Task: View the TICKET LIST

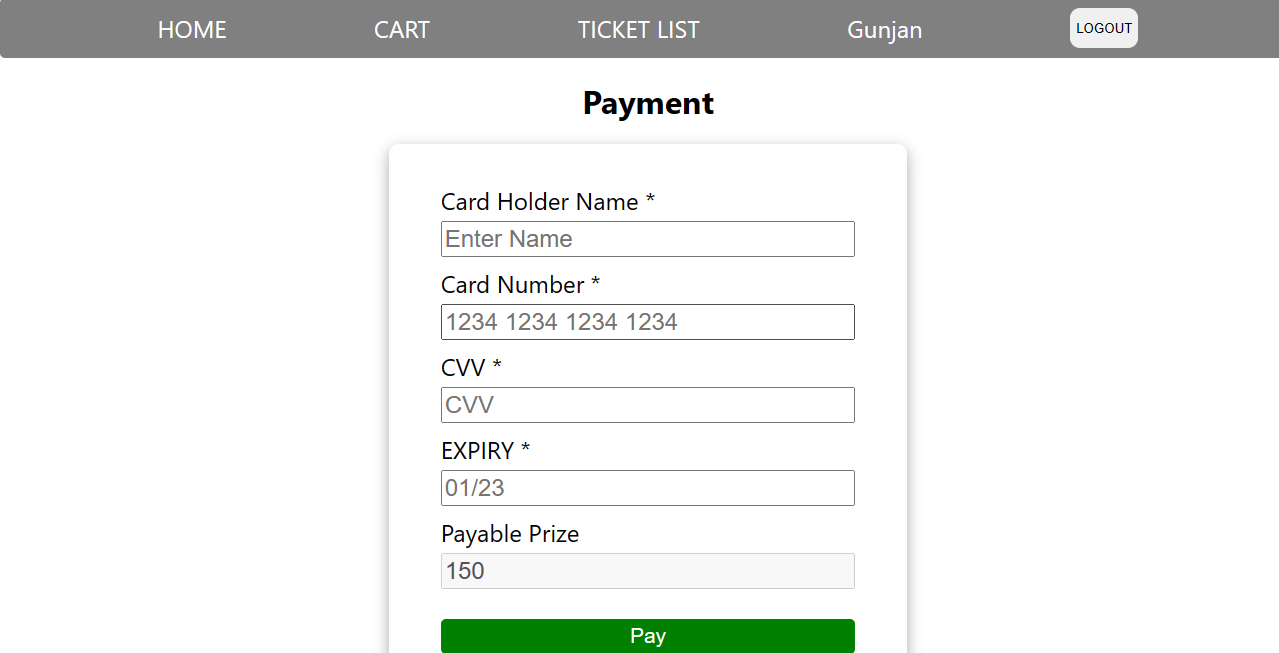Action: point(638,29)
